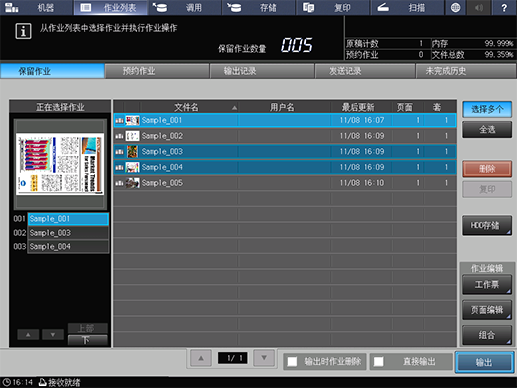Click the clock time in status bar
Screen dimensions: 517x388
click(18, 382)
